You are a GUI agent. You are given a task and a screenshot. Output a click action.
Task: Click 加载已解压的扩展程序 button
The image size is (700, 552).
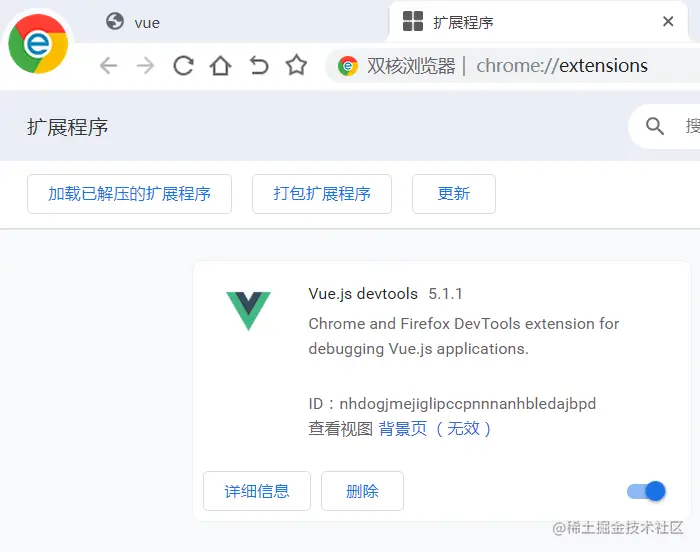129,194
